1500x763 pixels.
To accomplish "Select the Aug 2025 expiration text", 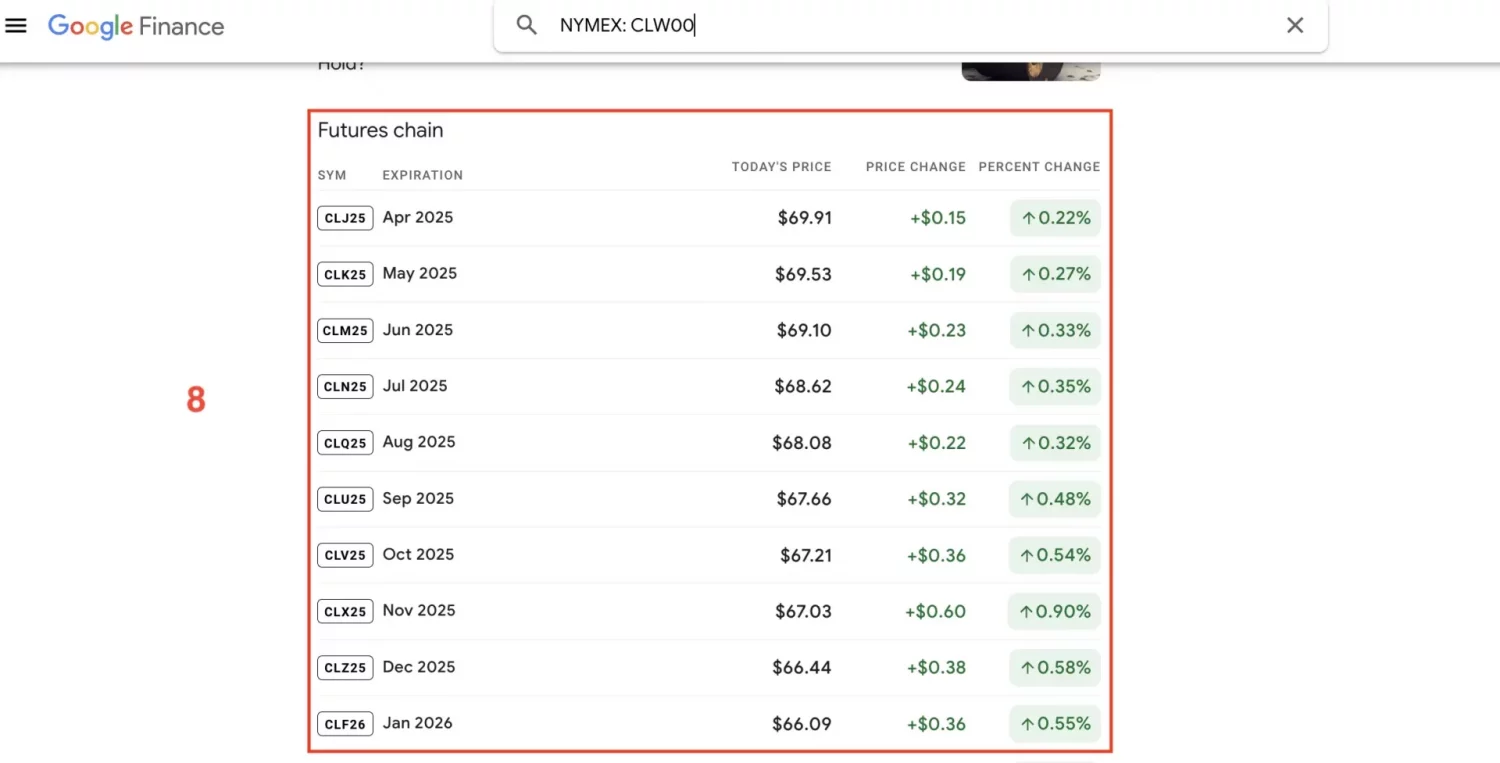I will (419, 441).
